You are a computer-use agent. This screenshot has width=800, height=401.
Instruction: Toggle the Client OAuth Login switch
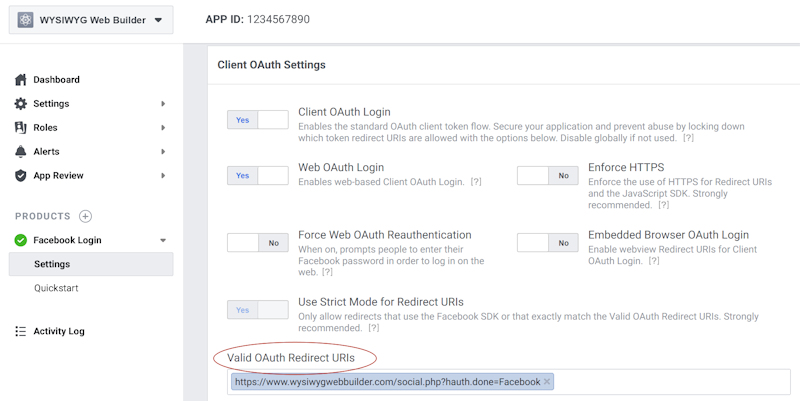[x=258, y=120]
